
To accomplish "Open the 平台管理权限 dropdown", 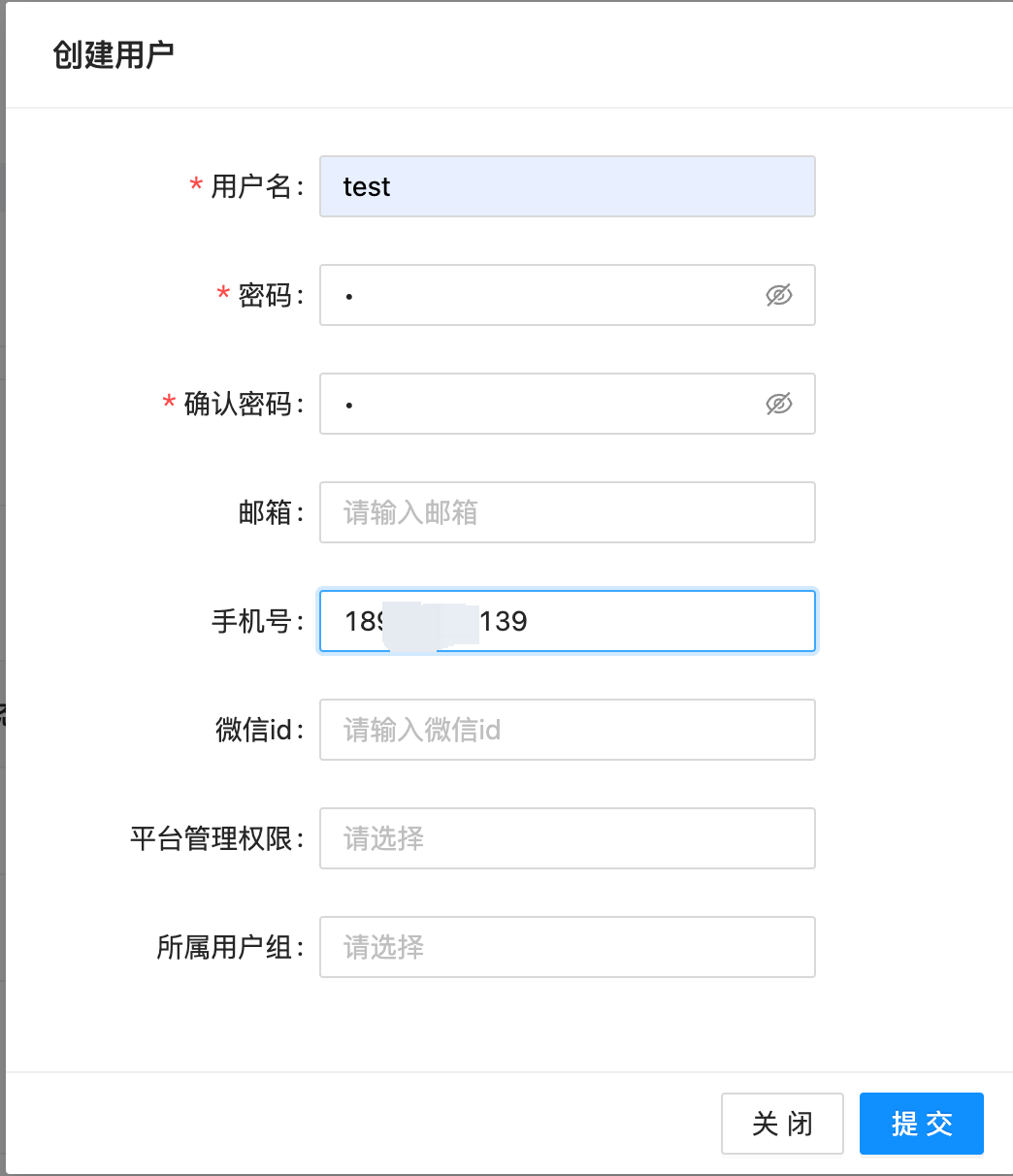I will point(567,838).
